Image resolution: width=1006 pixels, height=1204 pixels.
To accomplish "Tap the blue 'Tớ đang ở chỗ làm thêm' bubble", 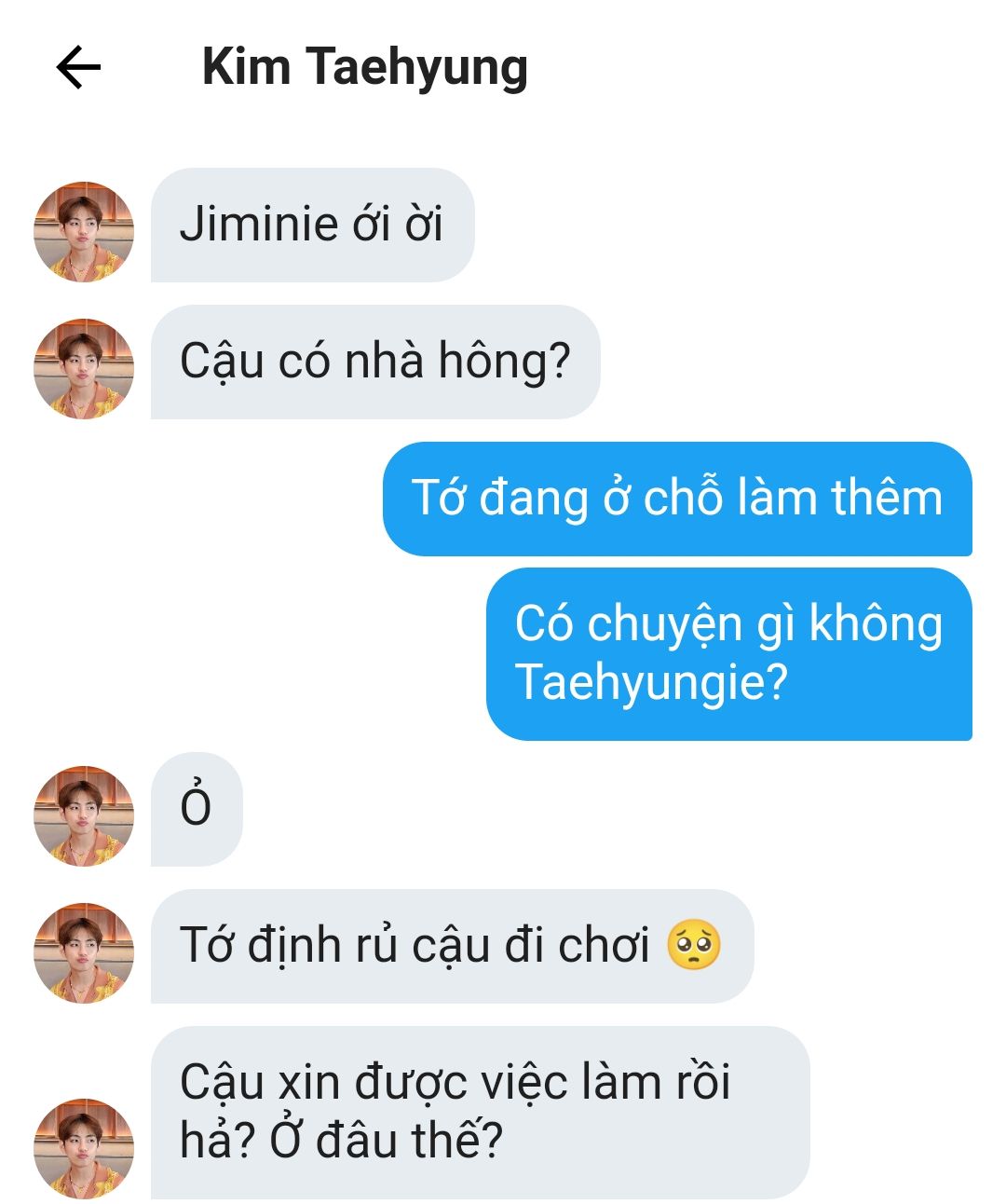I will tap(677, 499).
